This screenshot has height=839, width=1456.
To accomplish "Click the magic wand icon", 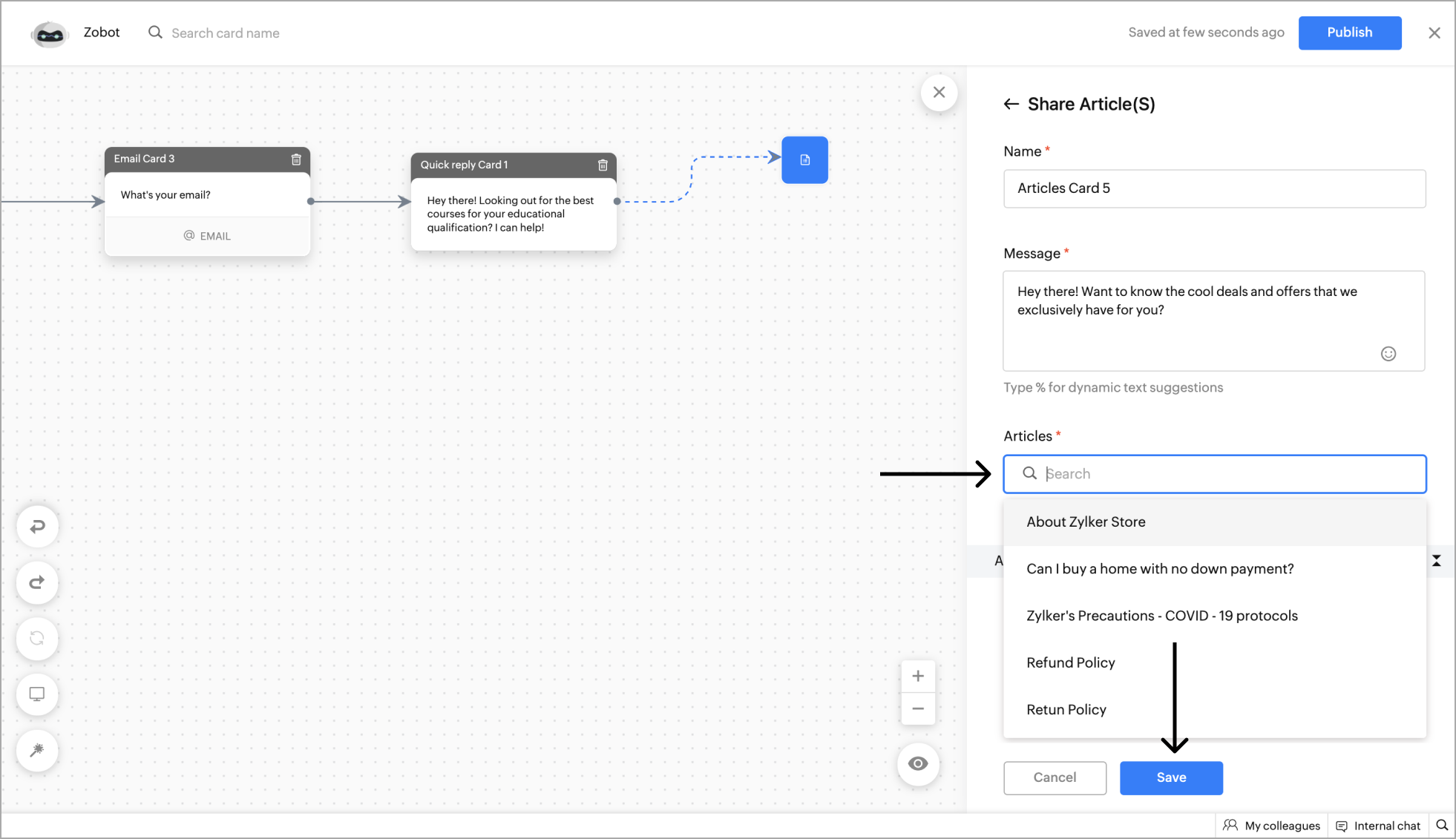I will pos(37,750).
